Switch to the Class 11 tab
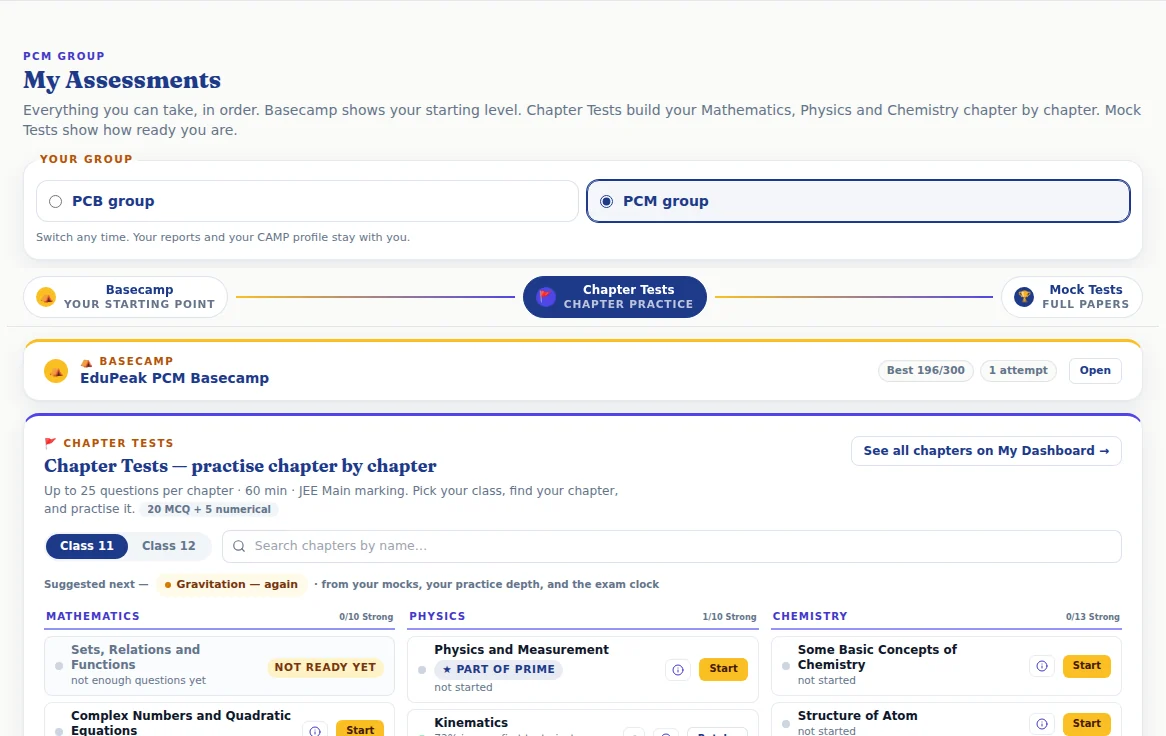This screenshot has height=736, width=1166. tap(87, 546)
